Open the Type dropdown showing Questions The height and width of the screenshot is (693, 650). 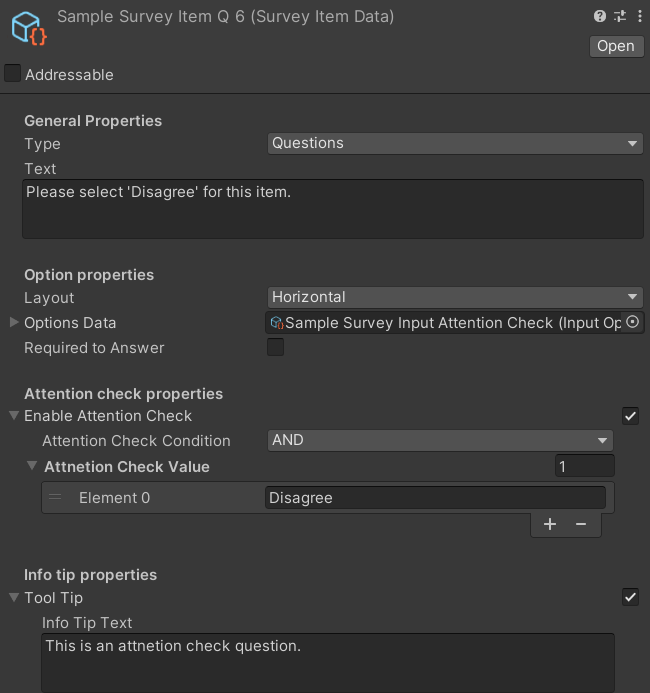[x=455, y=143]
